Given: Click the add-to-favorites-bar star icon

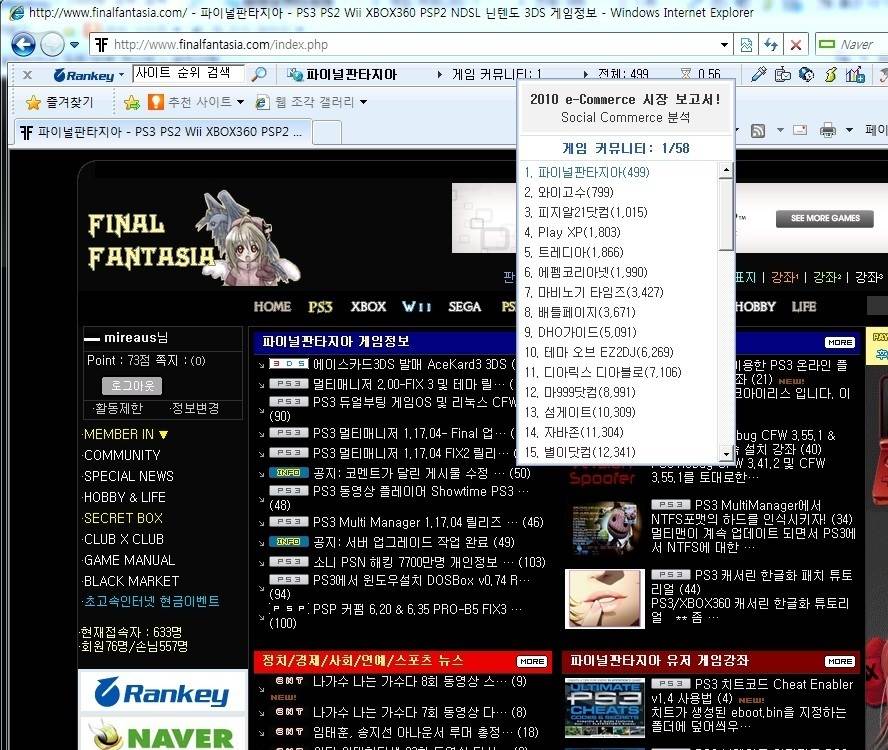Looking at the screenshot, I should coord(131,102).
